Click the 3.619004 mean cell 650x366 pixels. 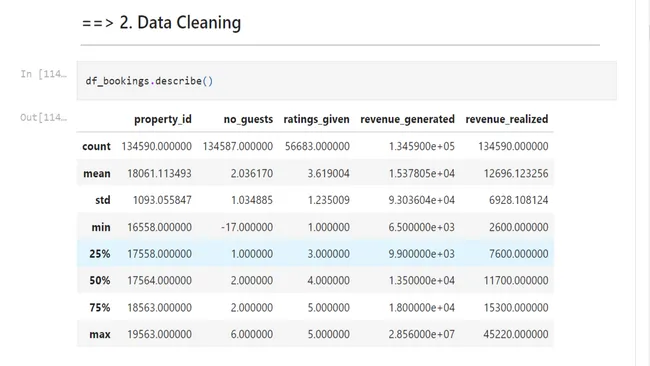coord(328,173)
